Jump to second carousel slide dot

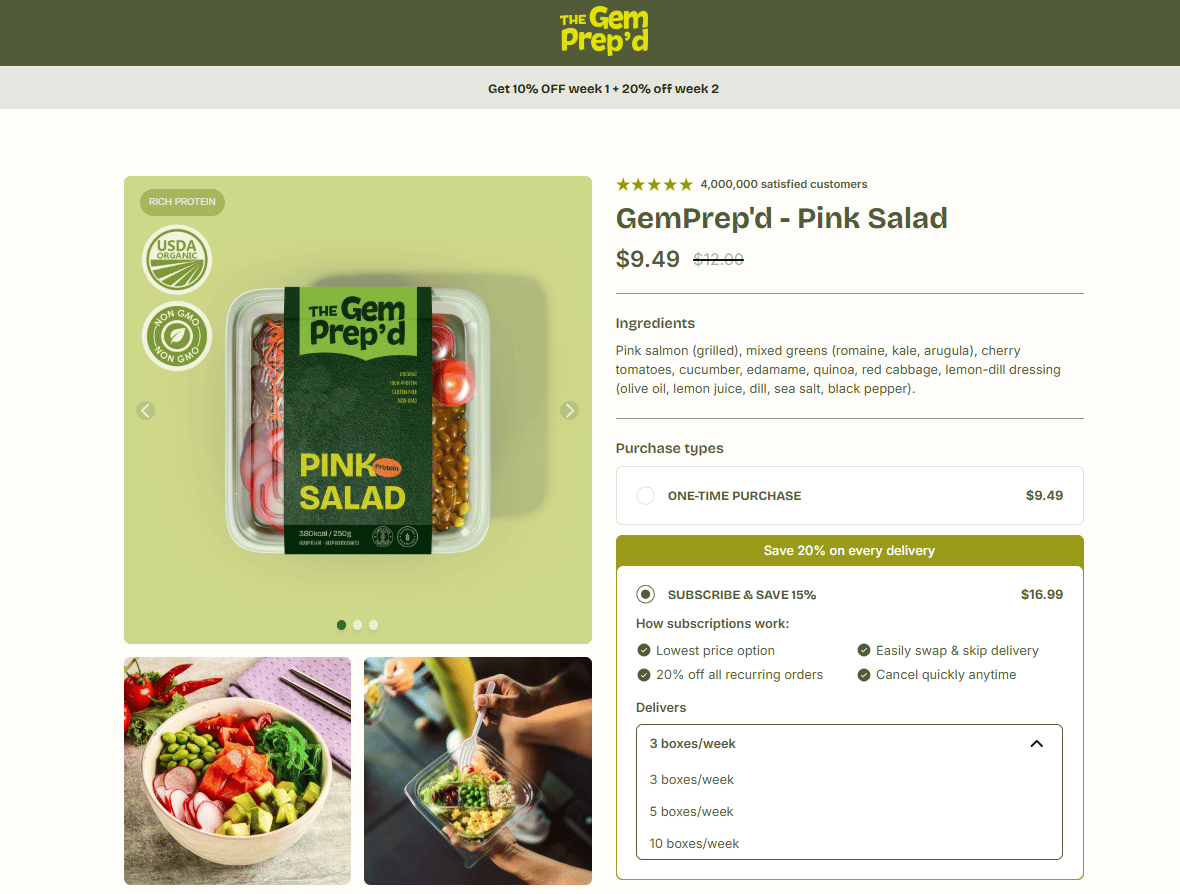[x=357, y=625]
